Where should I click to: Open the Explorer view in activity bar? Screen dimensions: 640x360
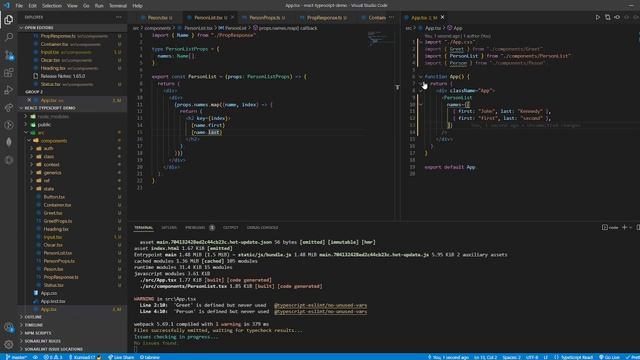pyautogui.click(x=9, y=20)
